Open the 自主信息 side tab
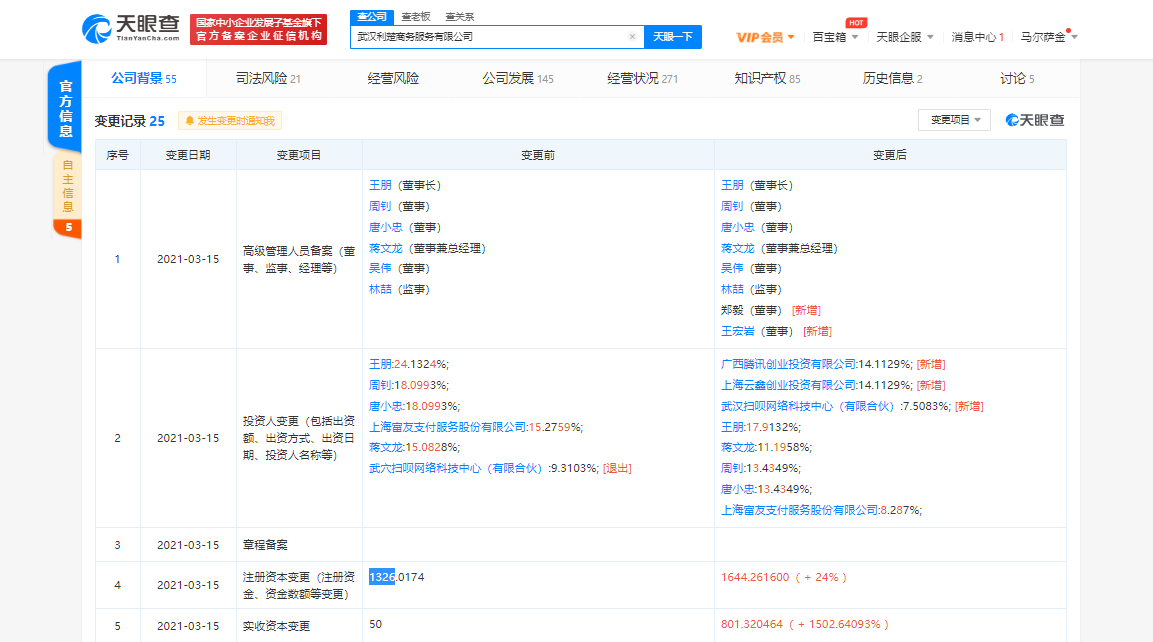The image size is (1153, 642). (x=67, y=186)
